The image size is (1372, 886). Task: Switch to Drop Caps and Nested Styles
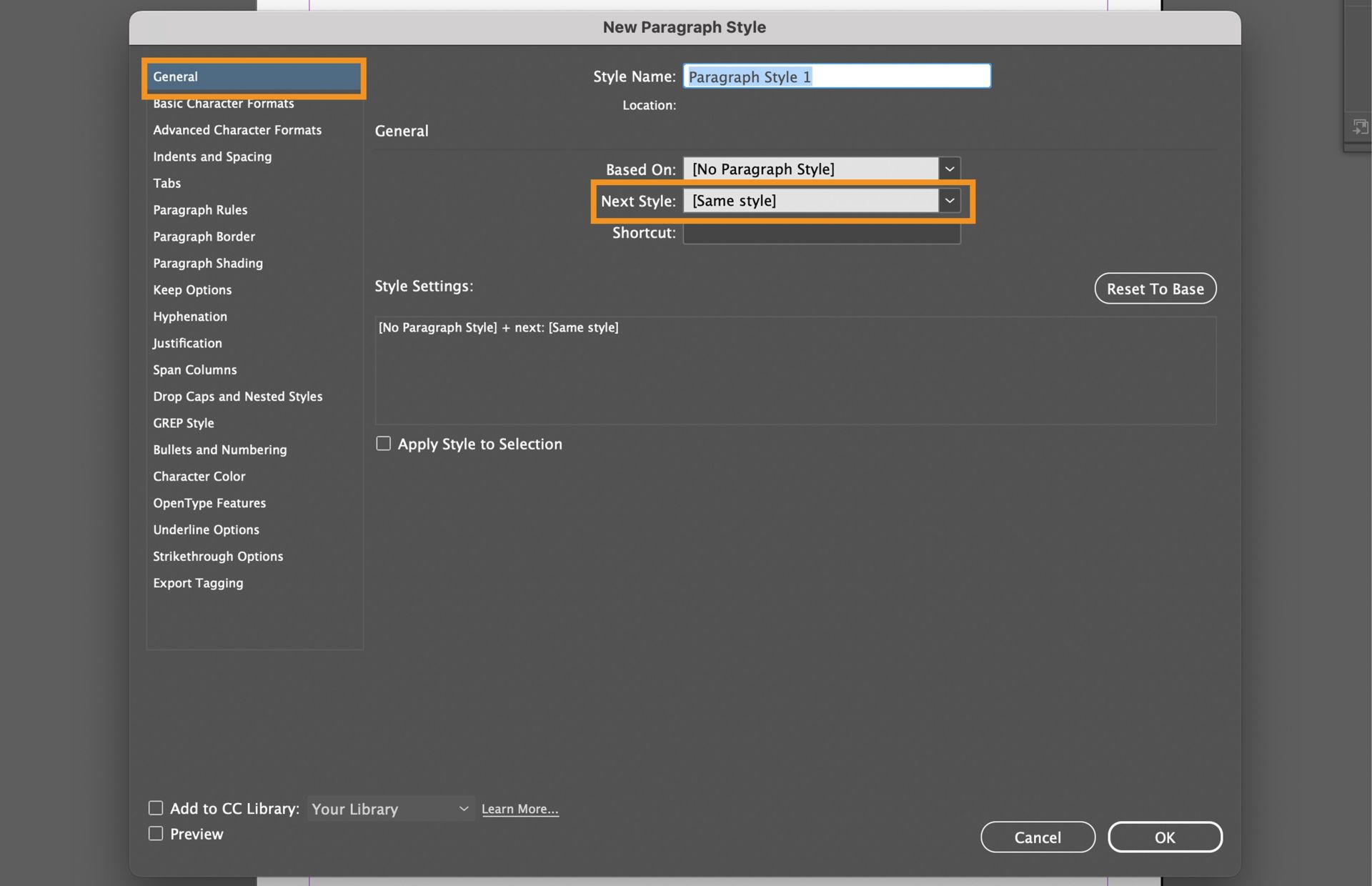(237, 397)
